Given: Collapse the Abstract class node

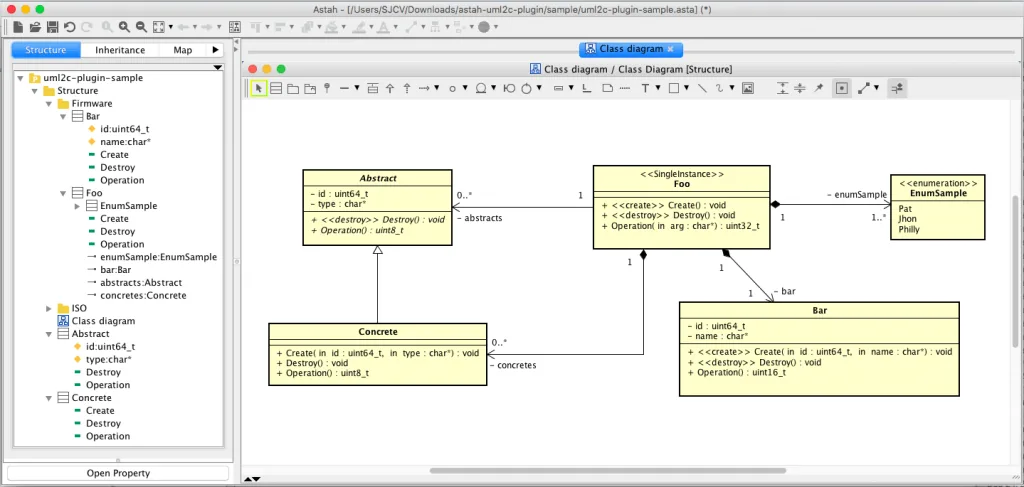Looking at the screenshot, I should 49,334.
